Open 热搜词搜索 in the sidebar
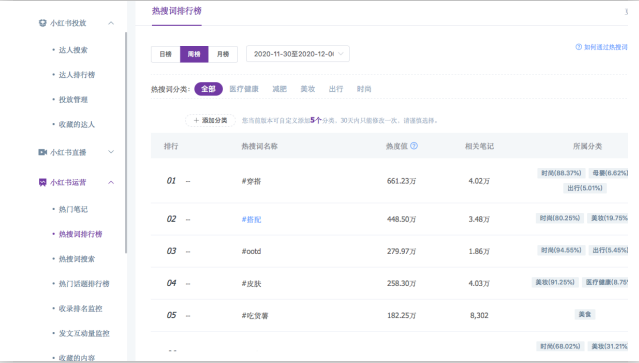639x363 pixels. tap(77, 259)
